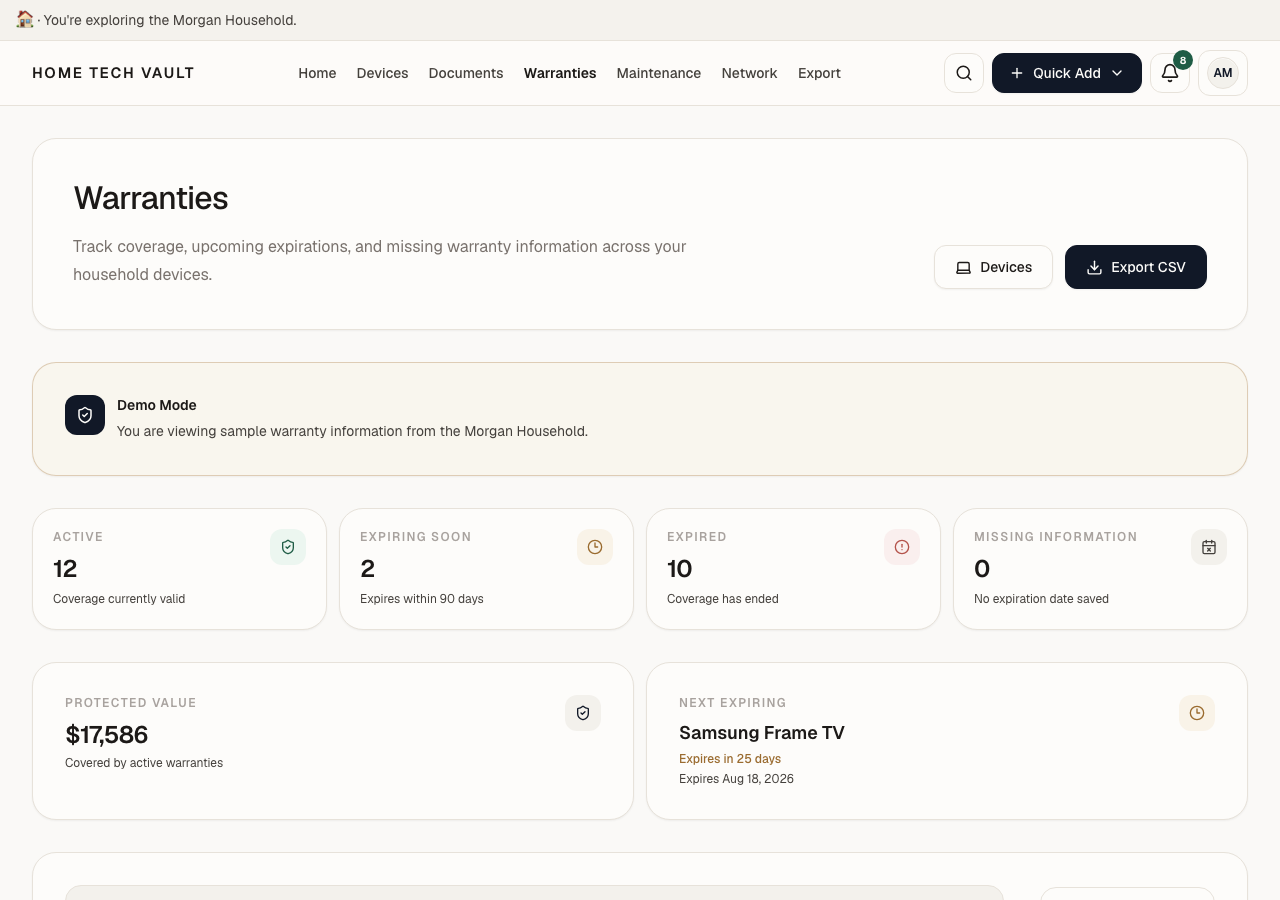Click the Home Tech Vault logo
1280x900 pixels.
(113, 73)
